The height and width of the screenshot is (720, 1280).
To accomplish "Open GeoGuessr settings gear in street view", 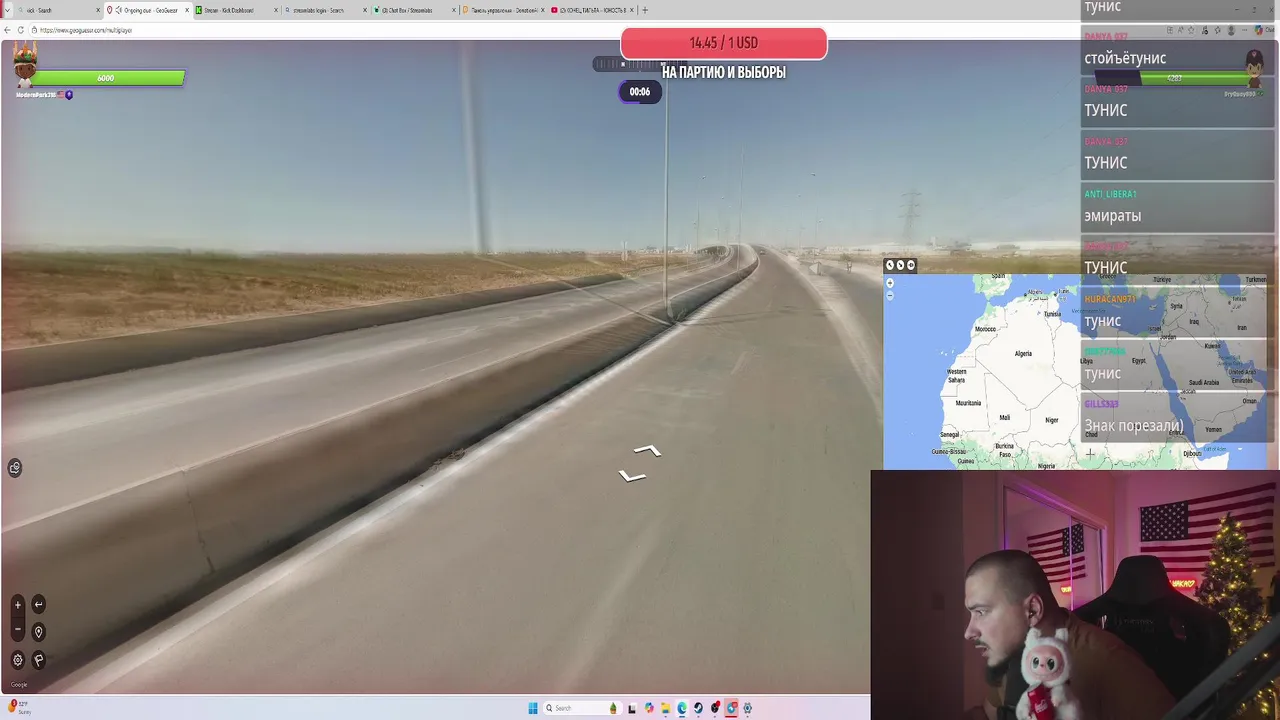I will [x=17, y=660].
